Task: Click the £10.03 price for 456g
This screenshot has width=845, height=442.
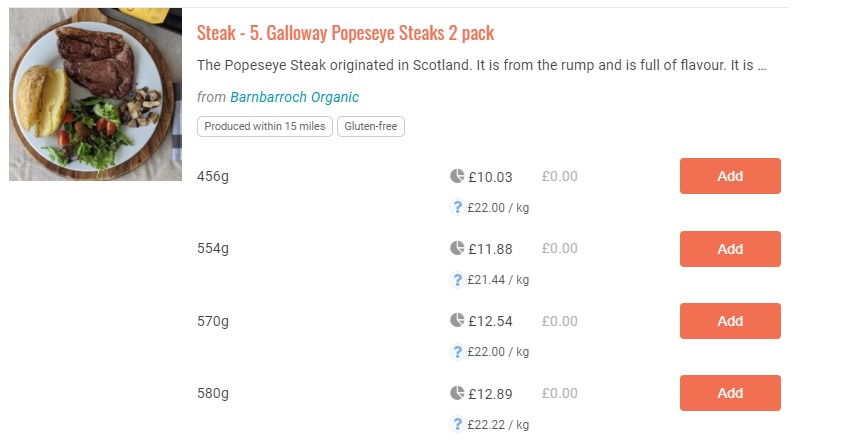Action: tap(490, 177)
